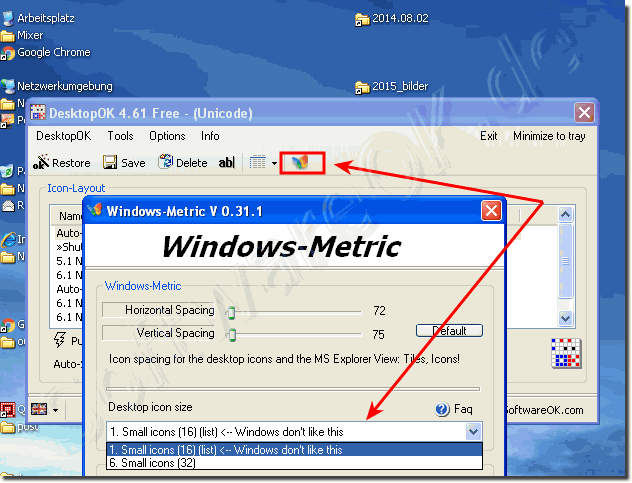632x483 pixels.
Task: Click the Windows-Metric title bar butterfly icon
Action: (x=95, y=210)
